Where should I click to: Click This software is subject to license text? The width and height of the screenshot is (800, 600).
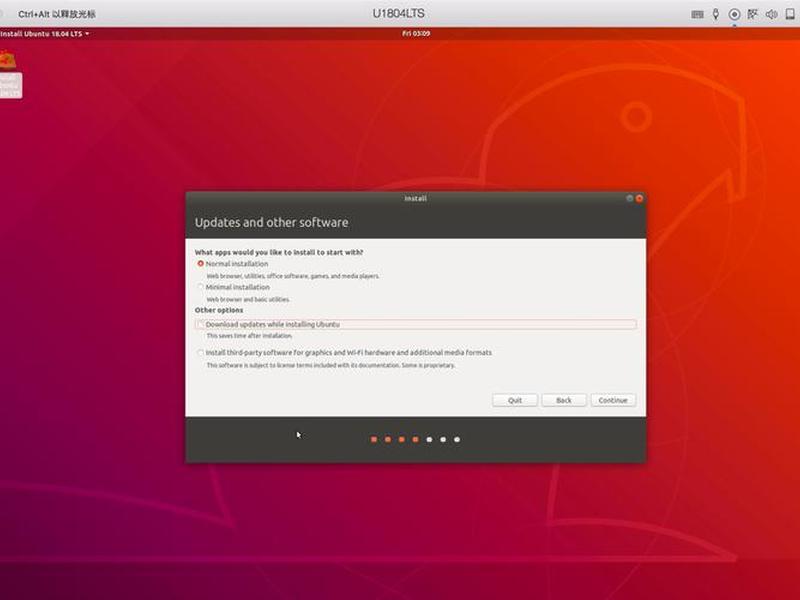tap(331, 365)
